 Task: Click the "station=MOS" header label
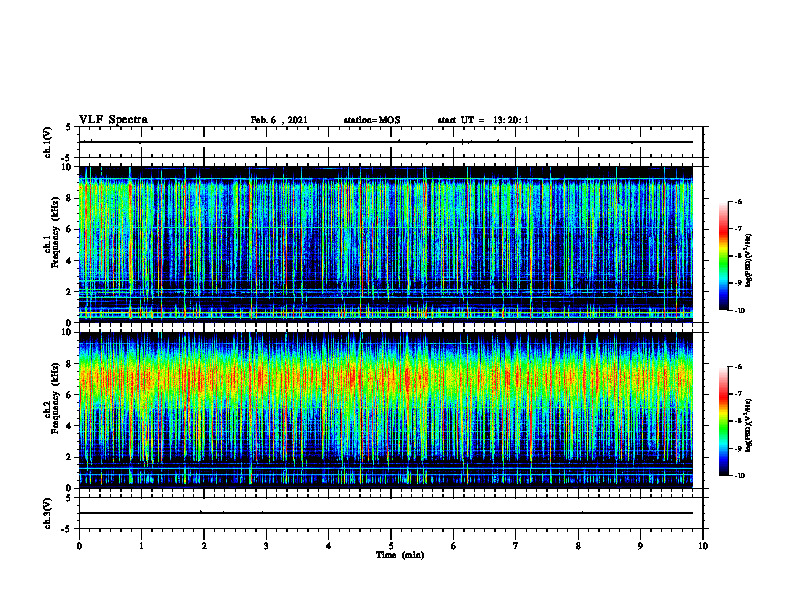pos(372,120)
